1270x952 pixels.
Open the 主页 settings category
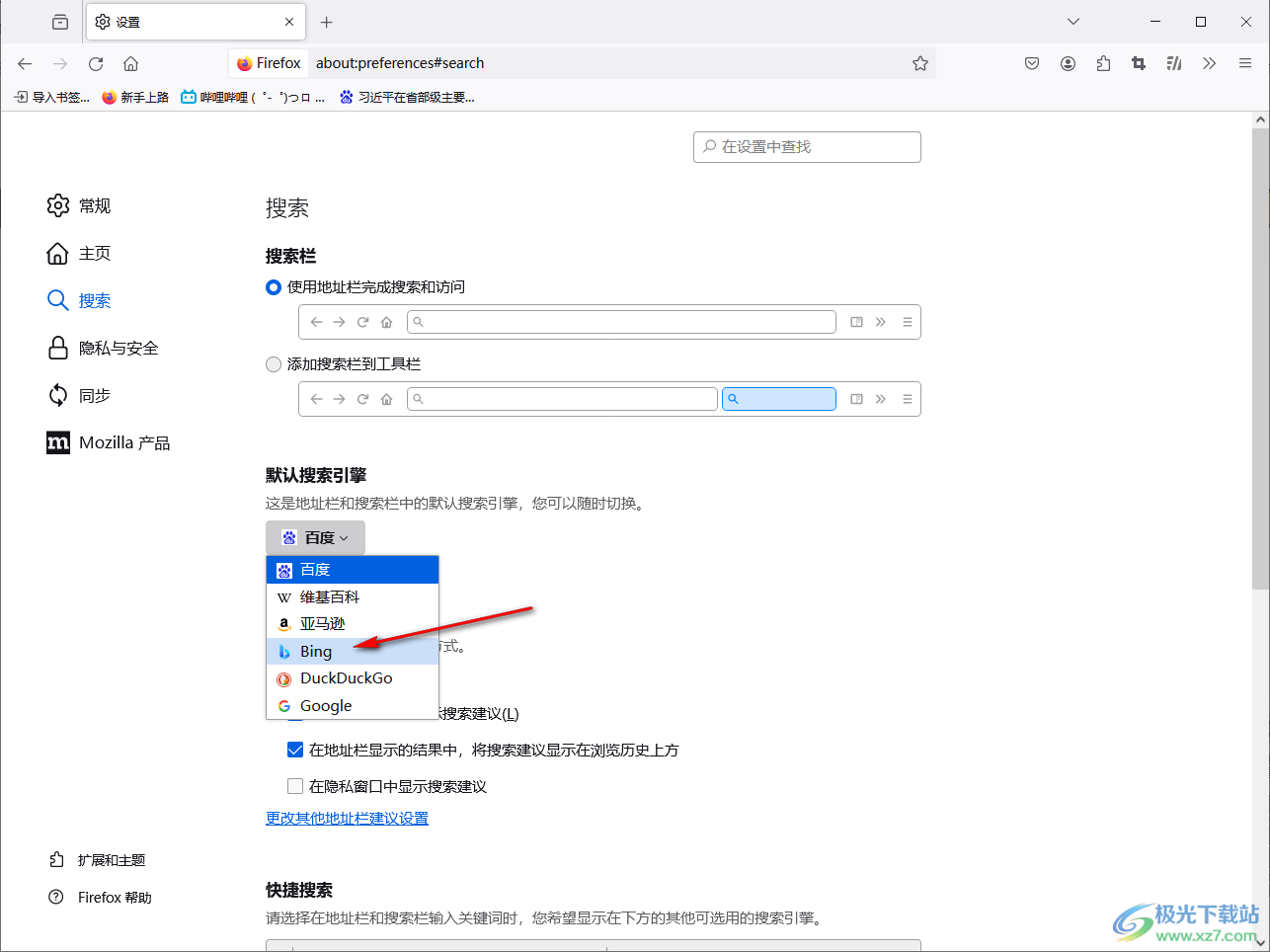79,253
